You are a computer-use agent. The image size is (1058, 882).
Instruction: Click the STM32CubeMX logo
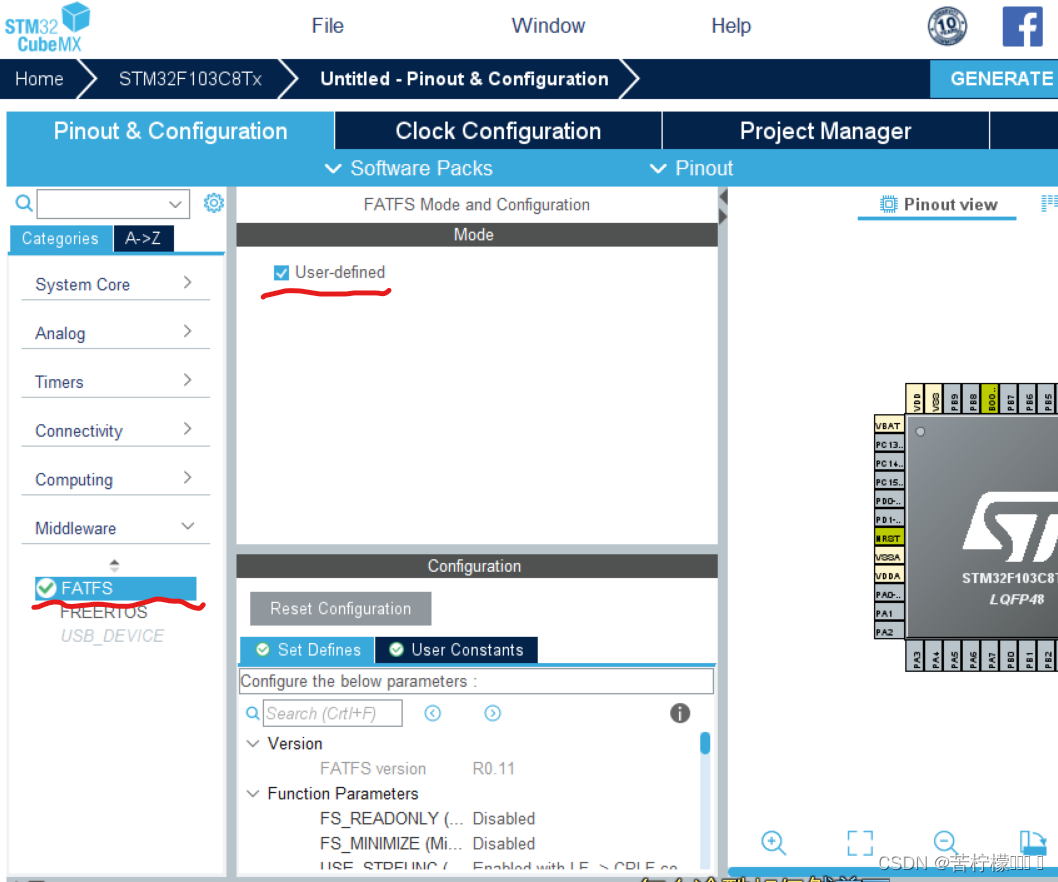(x=47, y=28)
